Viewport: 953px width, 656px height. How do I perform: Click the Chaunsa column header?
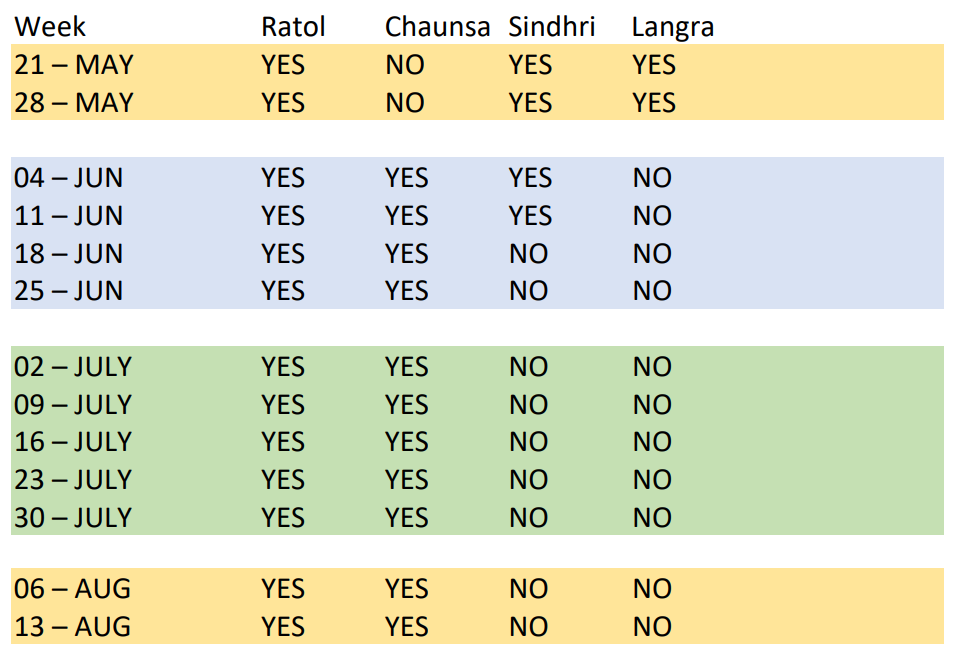437,27
